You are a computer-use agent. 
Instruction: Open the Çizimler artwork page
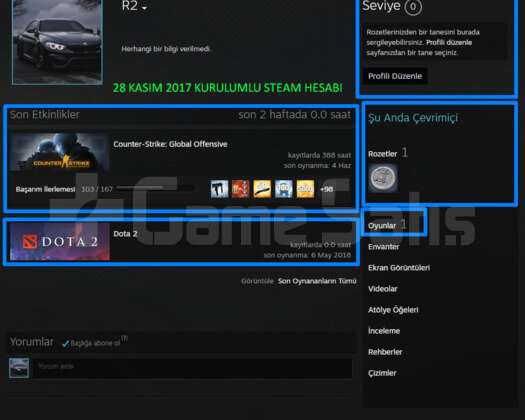coord(382,373)
